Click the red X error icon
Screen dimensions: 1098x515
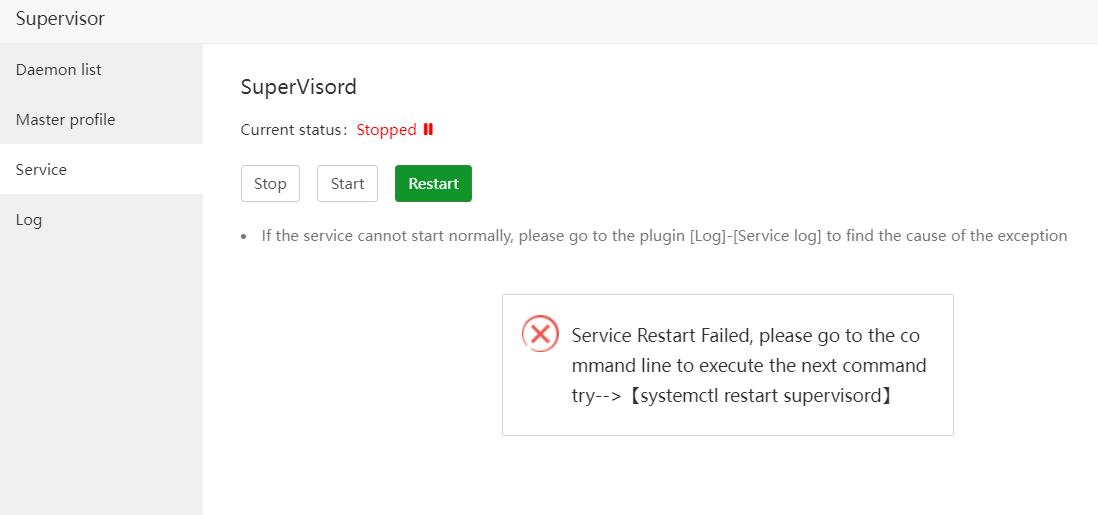point(541,333)
